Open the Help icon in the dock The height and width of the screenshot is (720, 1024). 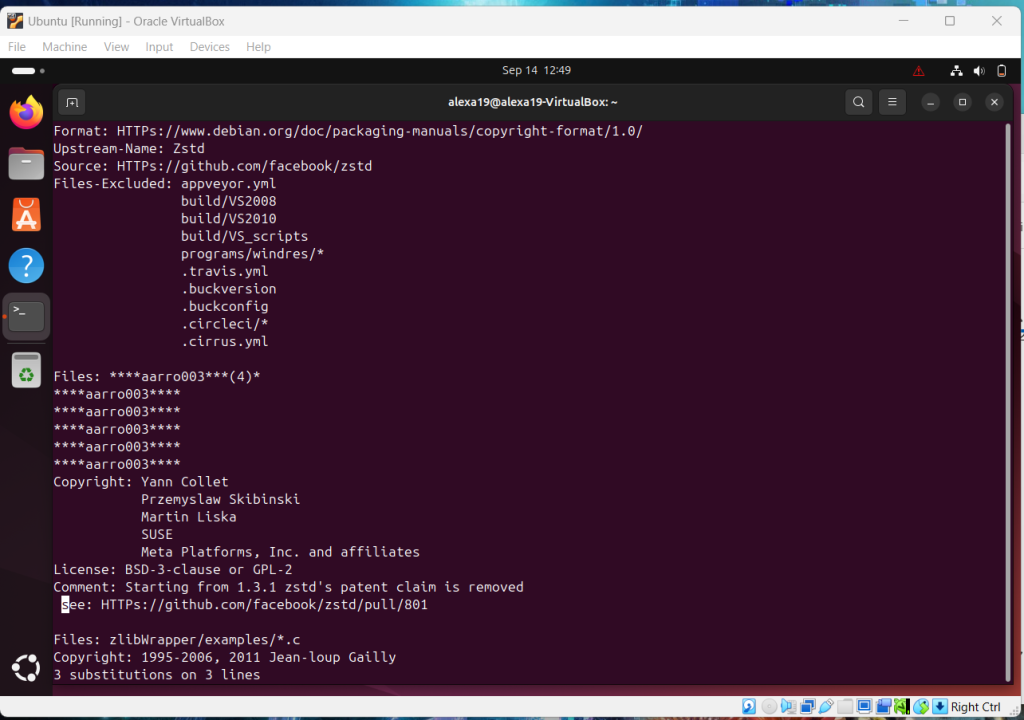[26, 266]
